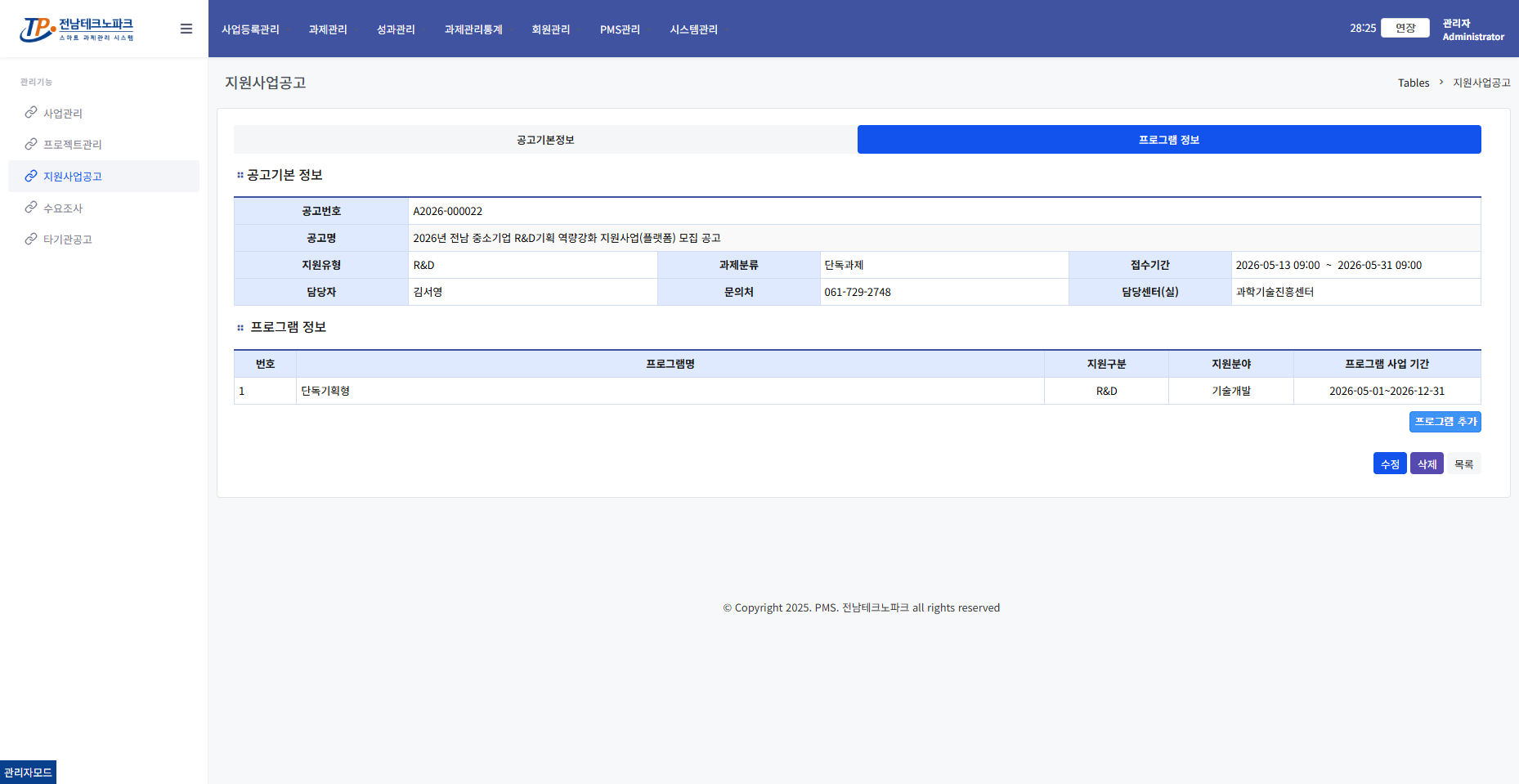The height and width of the screenshot is (784, 1519).
Task: Switch to 공고기본정보 tab
Action: 545,140
